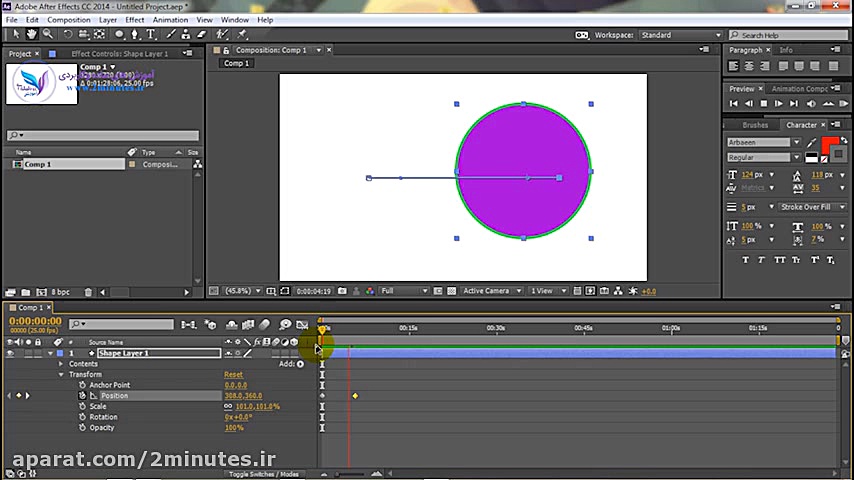Hide Shape Layer 1 with eye toggle
The image size is (854, 480).
coord(10,353)
